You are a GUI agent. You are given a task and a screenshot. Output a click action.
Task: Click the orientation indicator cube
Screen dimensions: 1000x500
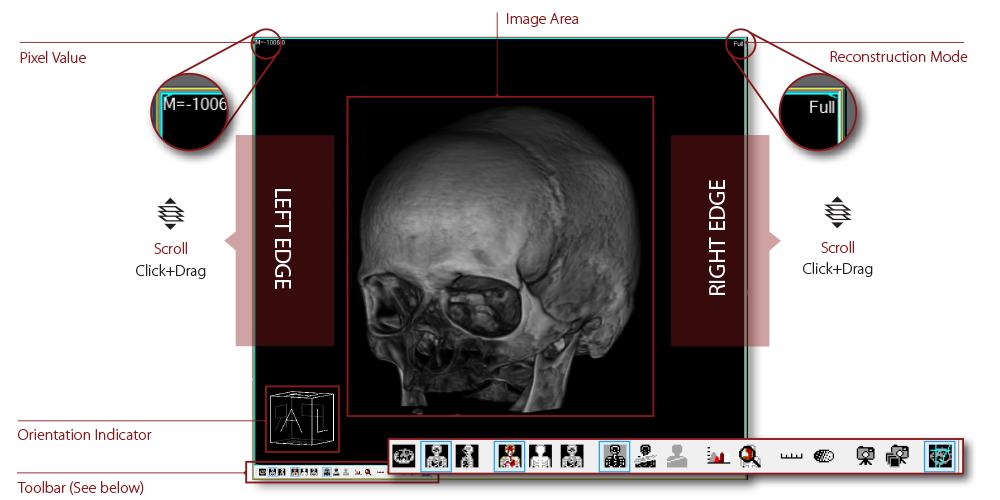(302, 418)
